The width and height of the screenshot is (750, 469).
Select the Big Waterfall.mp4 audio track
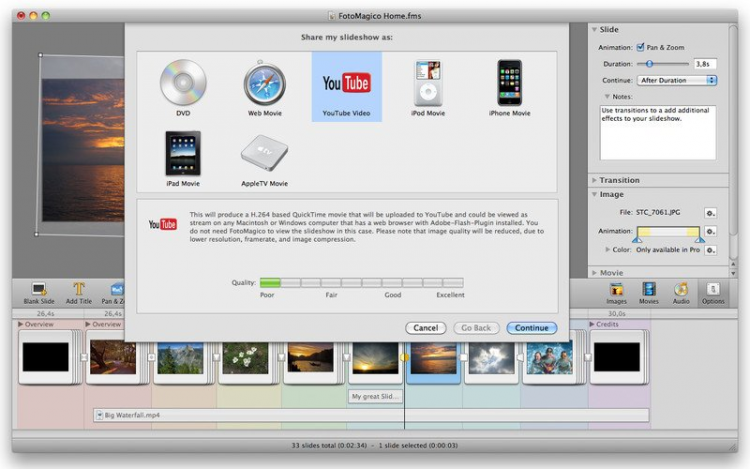pos(371,415)
